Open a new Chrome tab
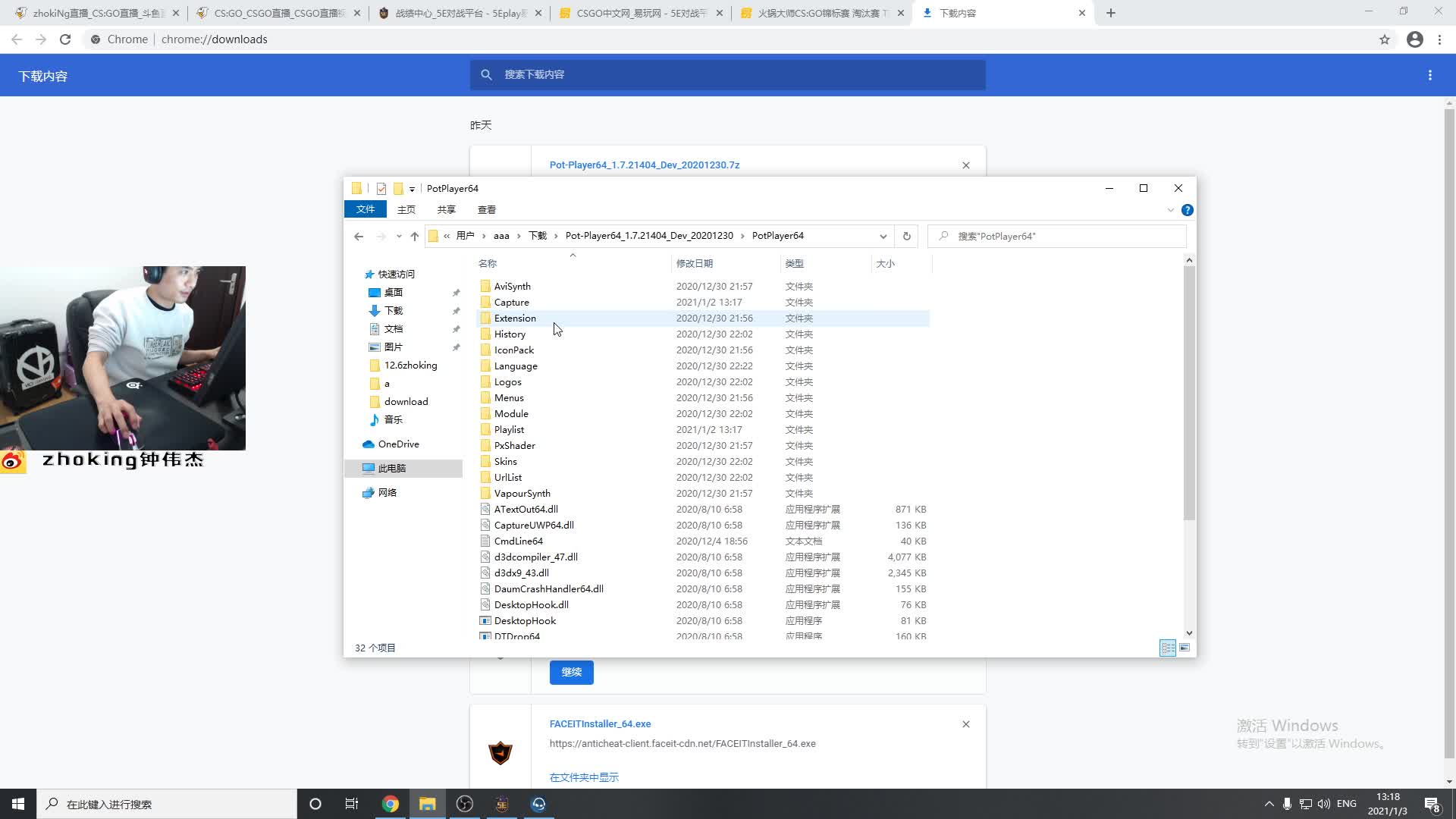The width and height of the screenshot is (1456, 819). tap(1111, 13)
